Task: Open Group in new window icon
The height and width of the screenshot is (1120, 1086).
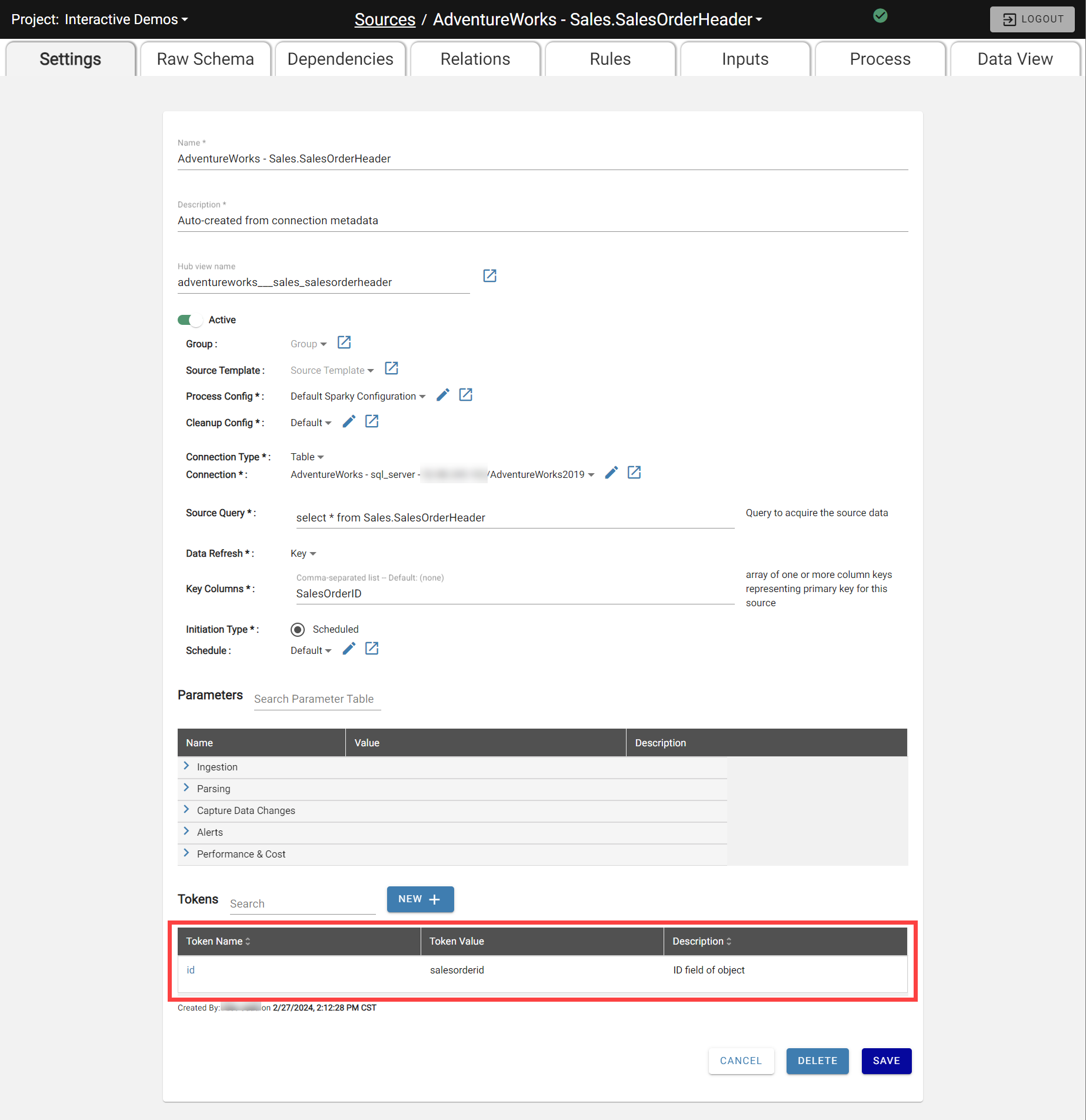Action: click(344, 343)
